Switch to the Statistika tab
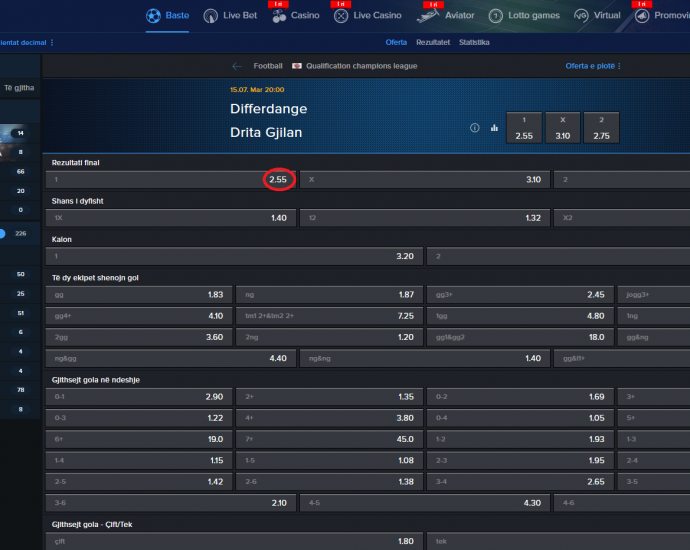The height and width of the screenshot is (550, 690). [x=474, y=42]
